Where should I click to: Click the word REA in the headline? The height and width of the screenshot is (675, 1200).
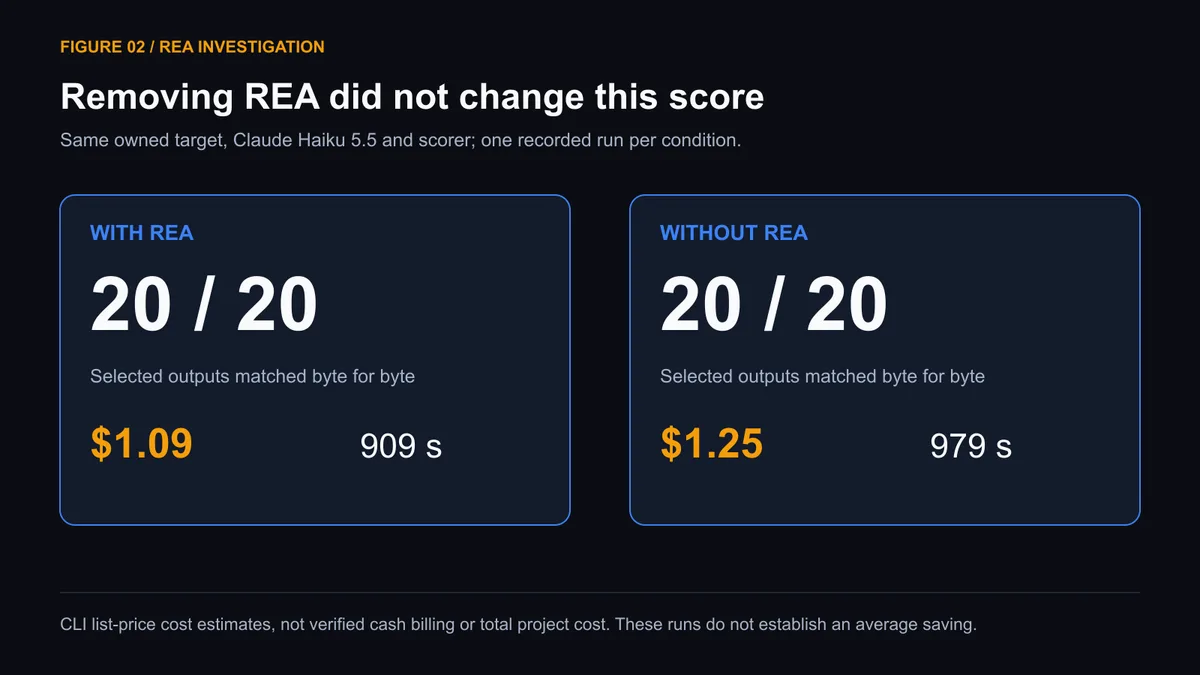[x=281, y=97]
